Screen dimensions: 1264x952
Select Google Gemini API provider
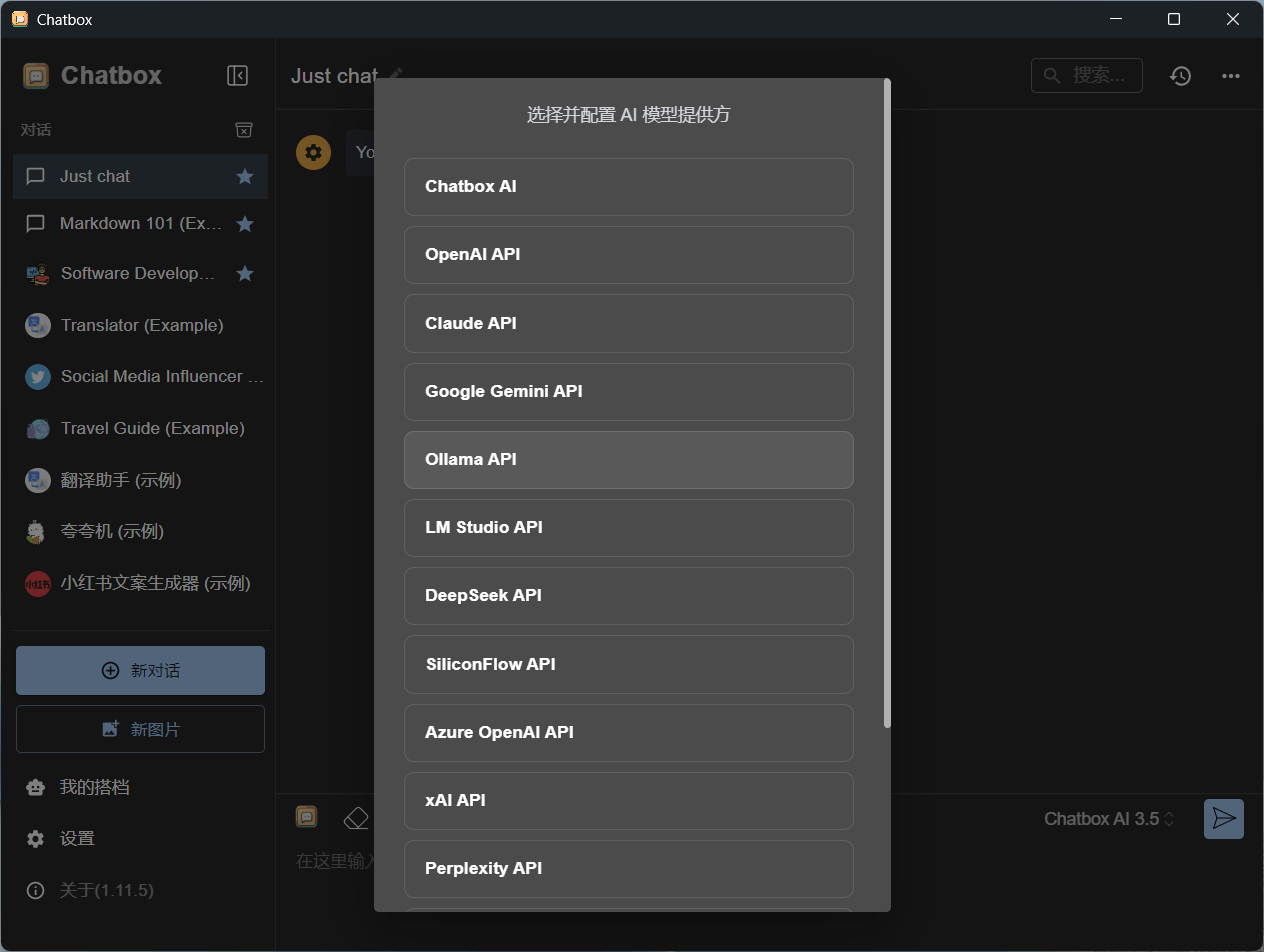point(628,392)
